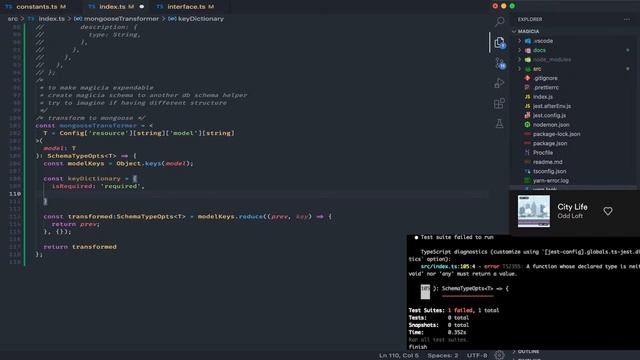The image size is (640, 360).
Task: Click src/index.ts:105:4 link in terminal
Action: point(448,267)
